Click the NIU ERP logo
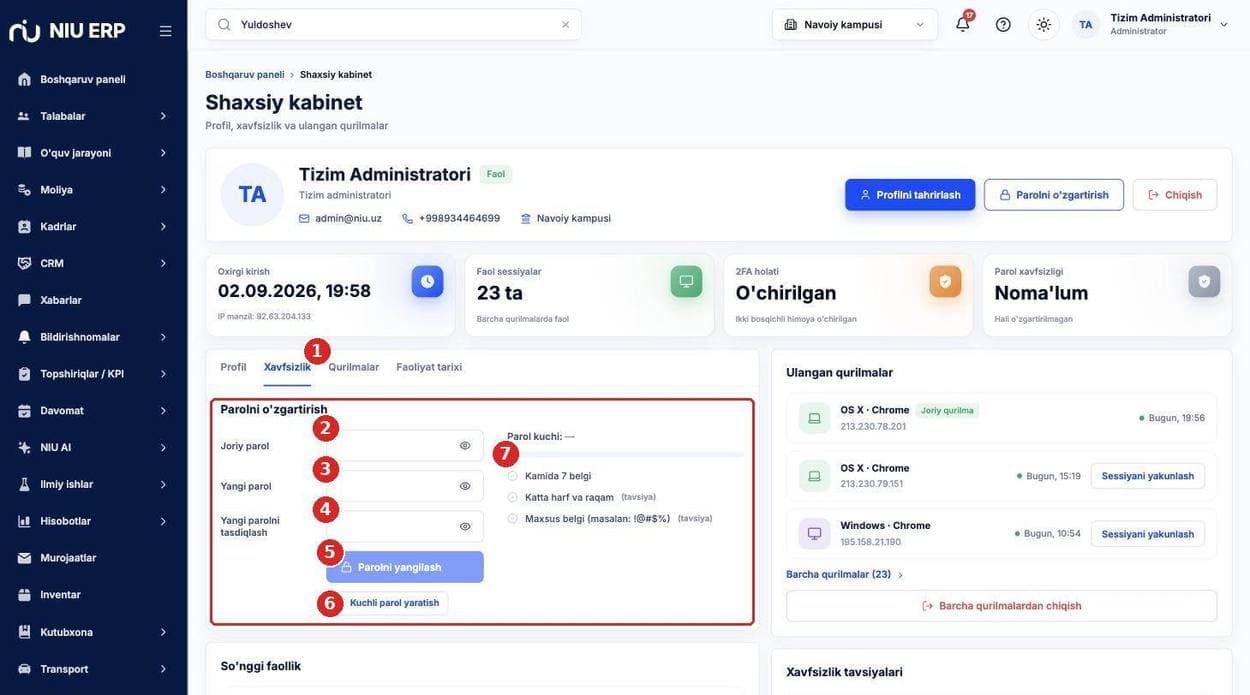 tap(67, 31)
